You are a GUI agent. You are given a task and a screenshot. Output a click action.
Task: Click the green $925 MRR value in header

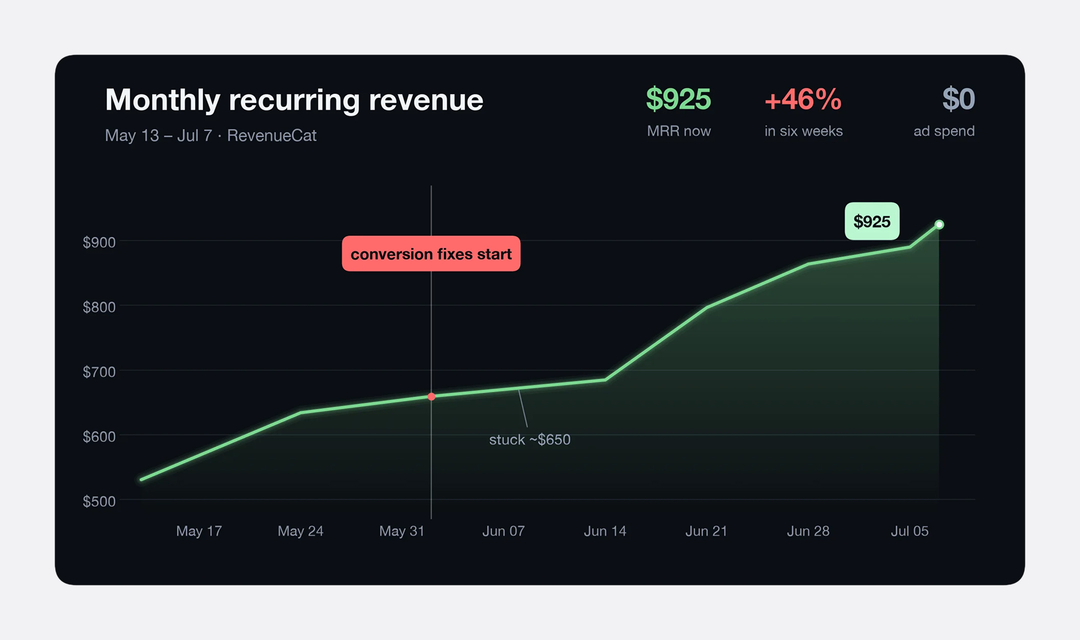(678, 99)
